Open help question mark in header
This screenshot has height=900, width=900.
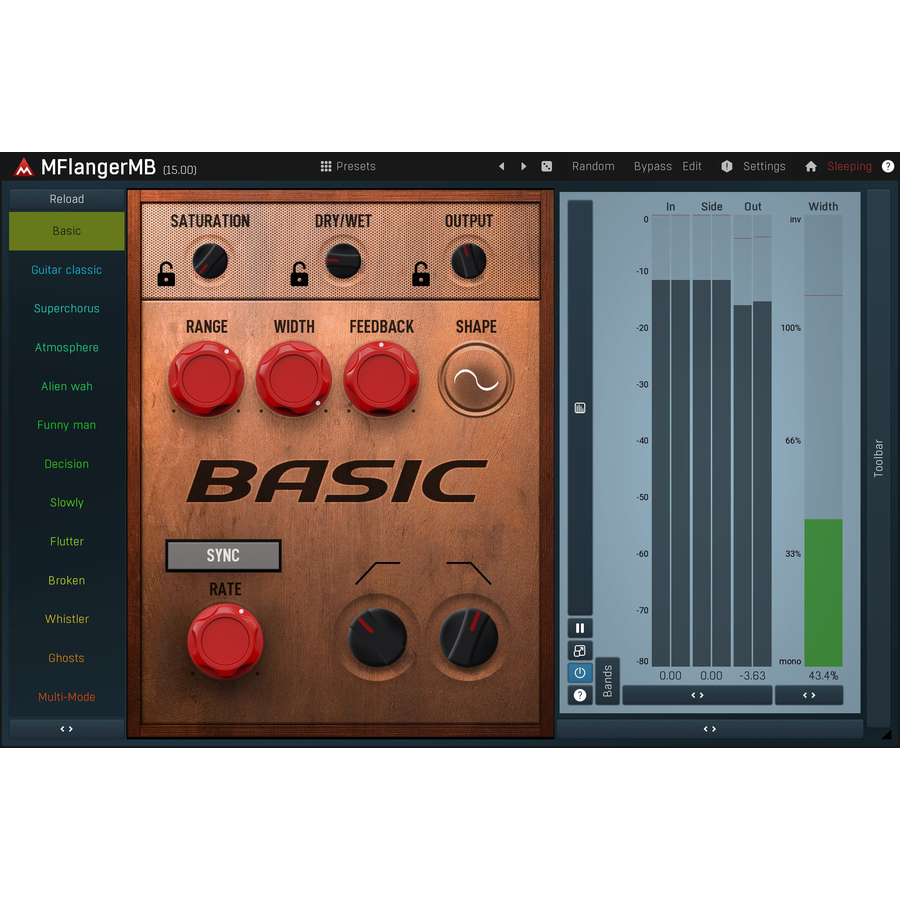(x=887, y=166)
